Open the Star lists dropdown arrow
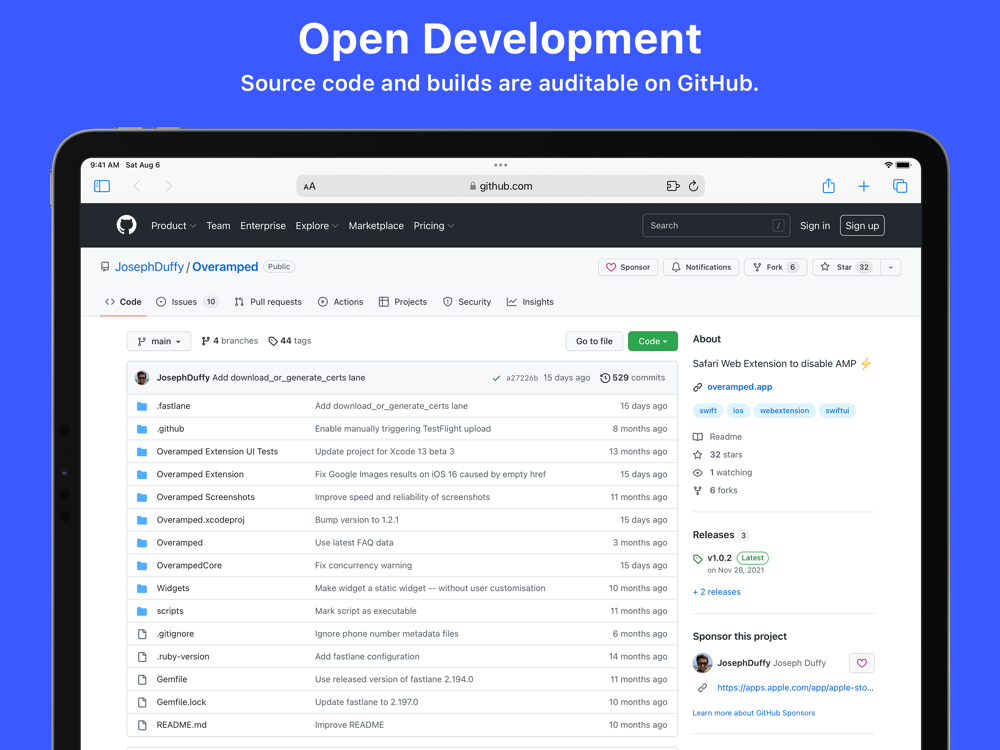Image resolution: width=1000 pixels, height=750 pixels. [x=891, y=267]
